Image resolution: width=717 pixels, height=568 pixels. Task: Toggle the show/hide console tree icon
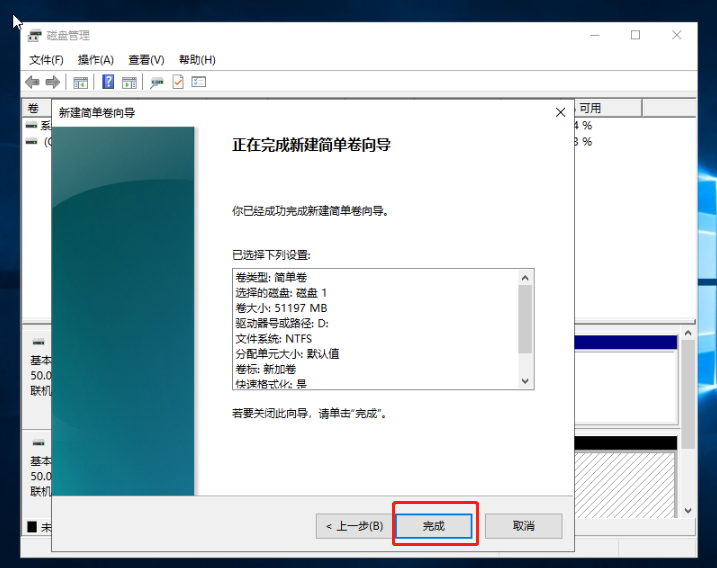(x=80, y=82)
